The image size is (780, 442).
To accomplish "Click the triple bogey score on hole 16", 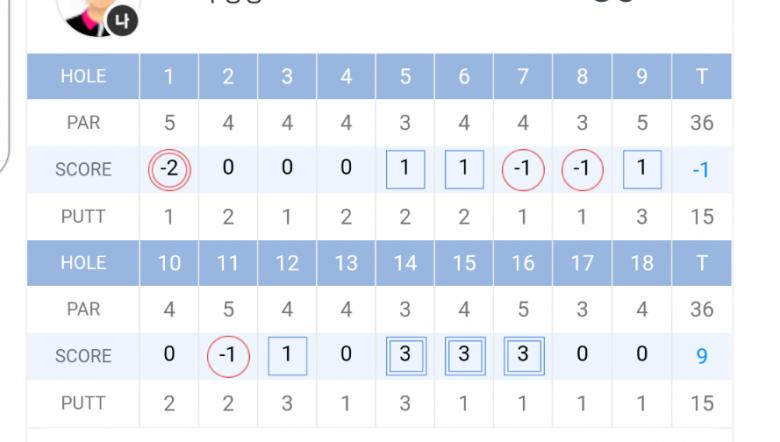I will pyautogui.click(x=523, y=355).
